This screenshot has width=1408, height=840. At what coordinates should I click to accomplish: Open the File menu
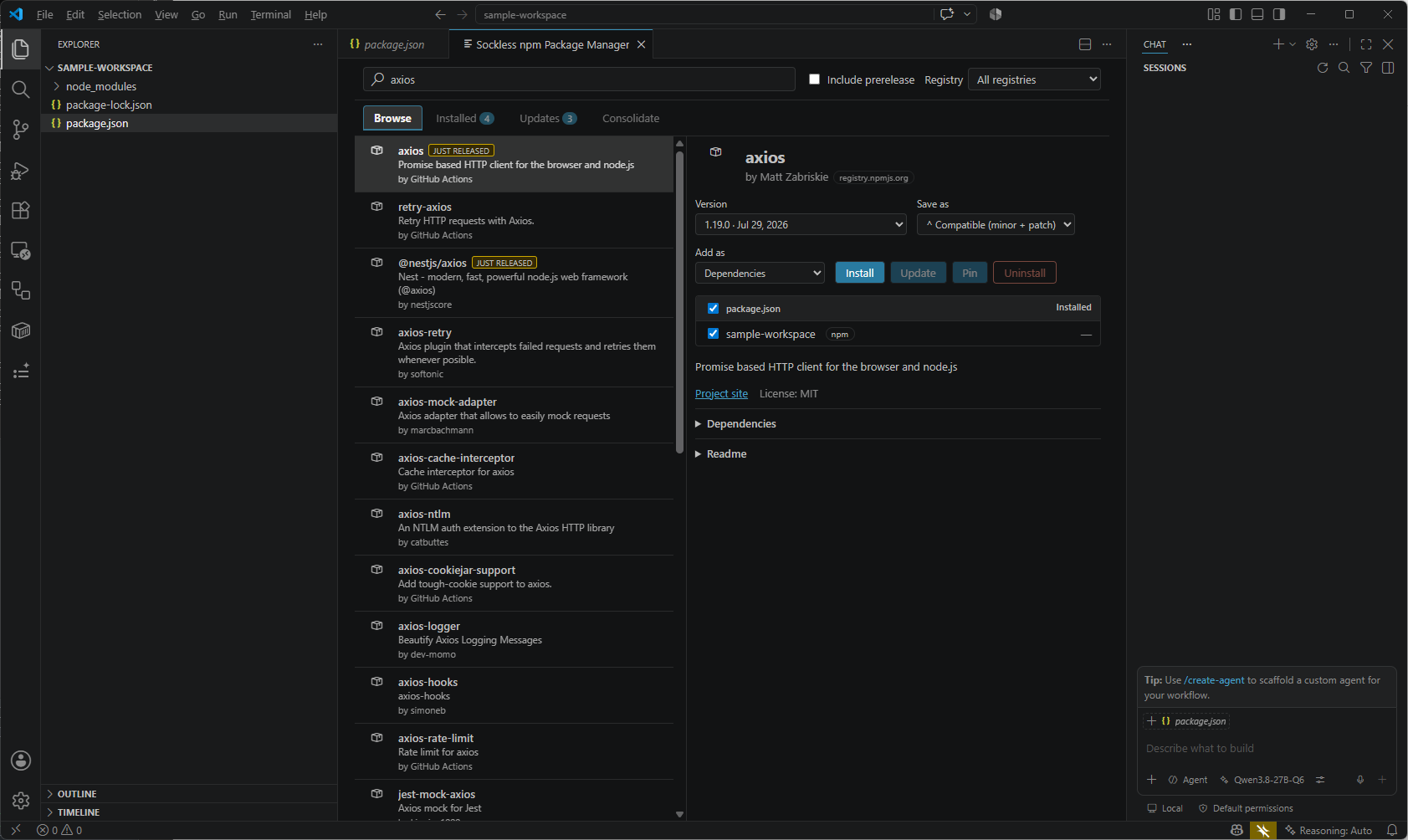pos(45,14)
